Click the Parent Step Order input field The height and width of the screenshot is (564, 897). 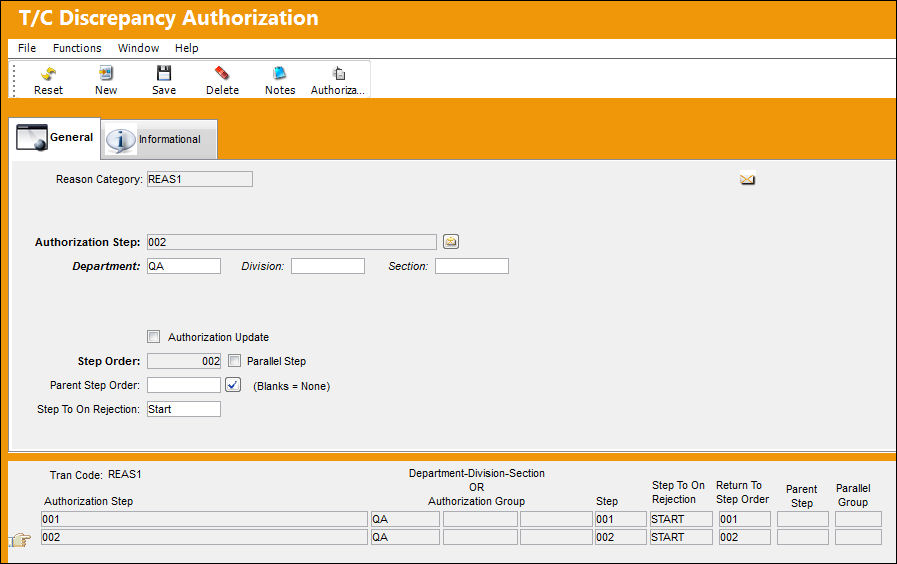pyautogui.click(x=184, y=385)
